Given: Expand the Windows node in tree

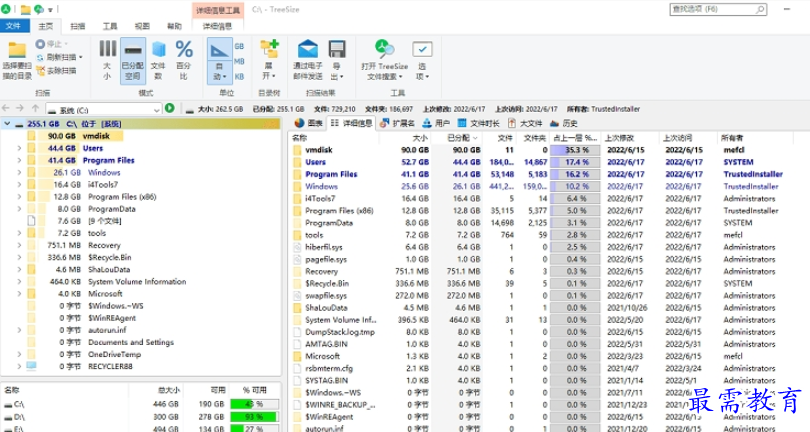Looking at the screenshot, I should (19, 172).
